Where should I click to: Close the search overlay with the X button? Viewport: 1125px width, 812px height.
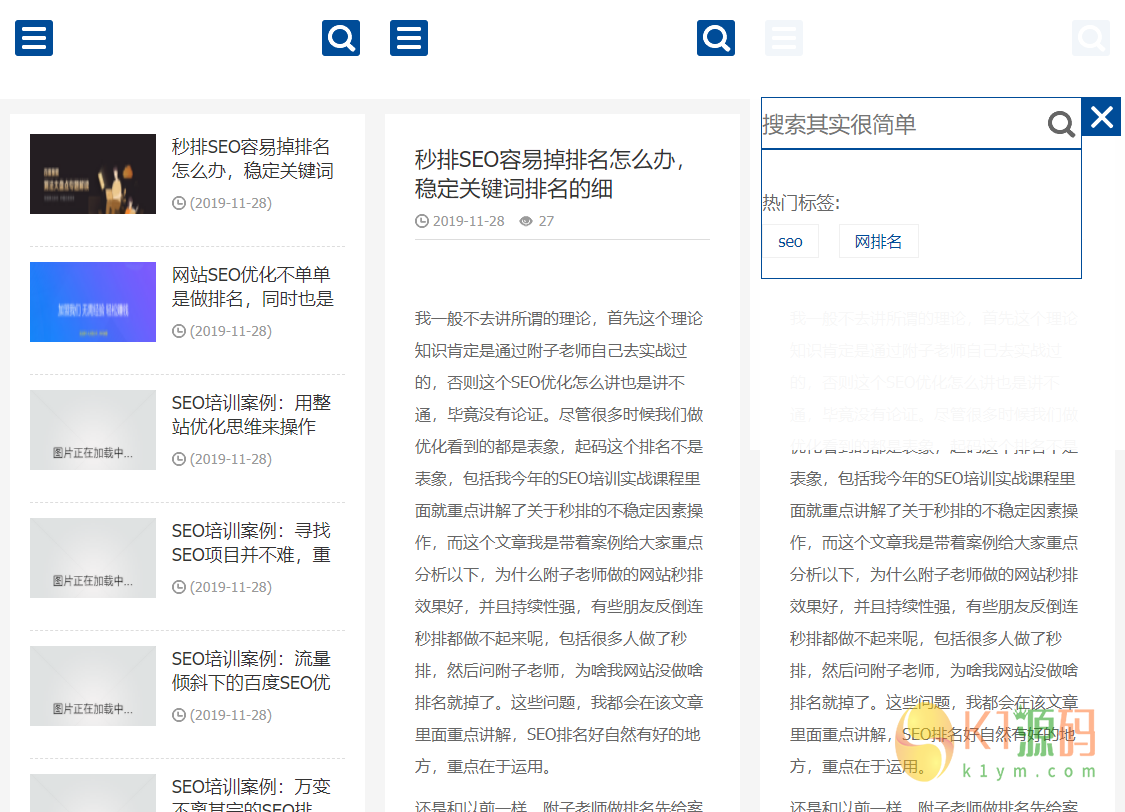(1102, 117)
